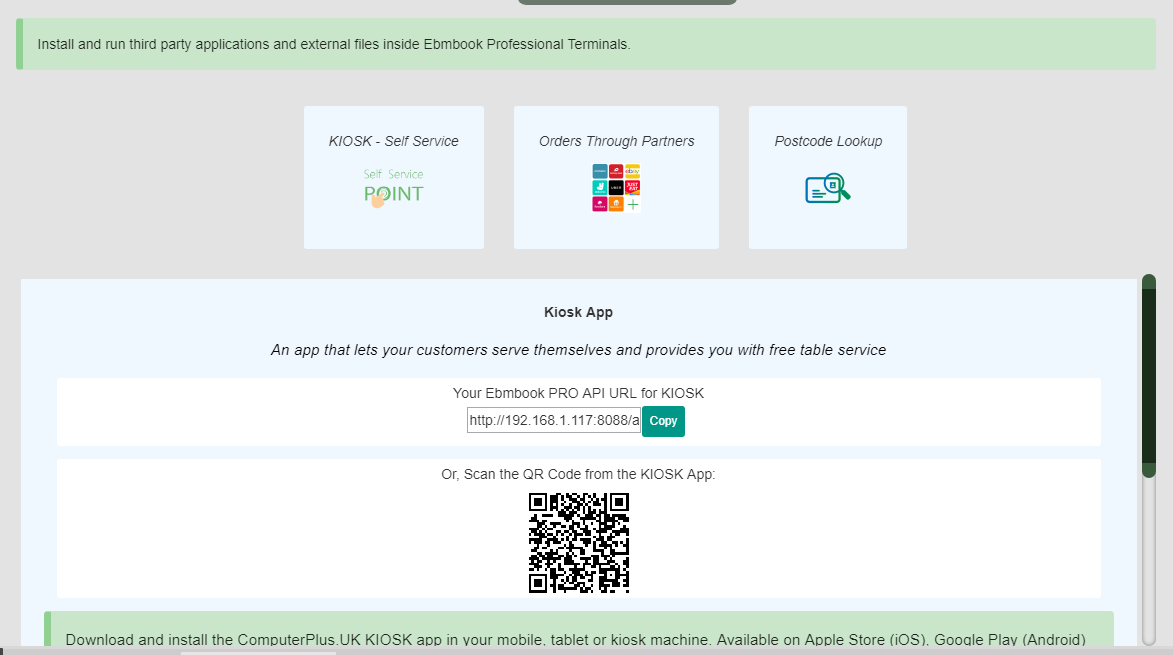Copy the Ebmbook PRO API URL
Viewport: 1173px width, 655px height.
663,421
